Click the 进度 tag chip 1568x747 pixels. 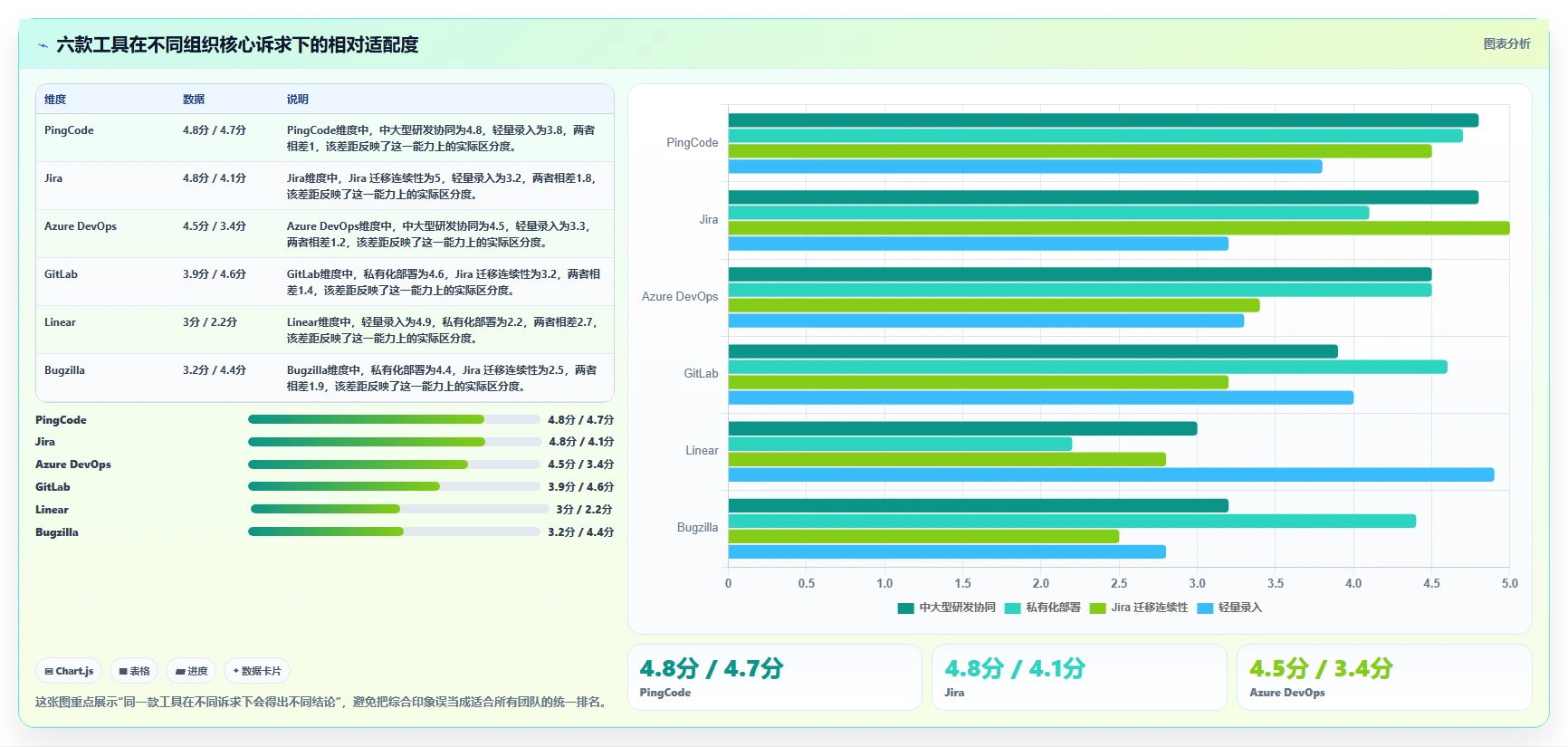pos(191,671)
